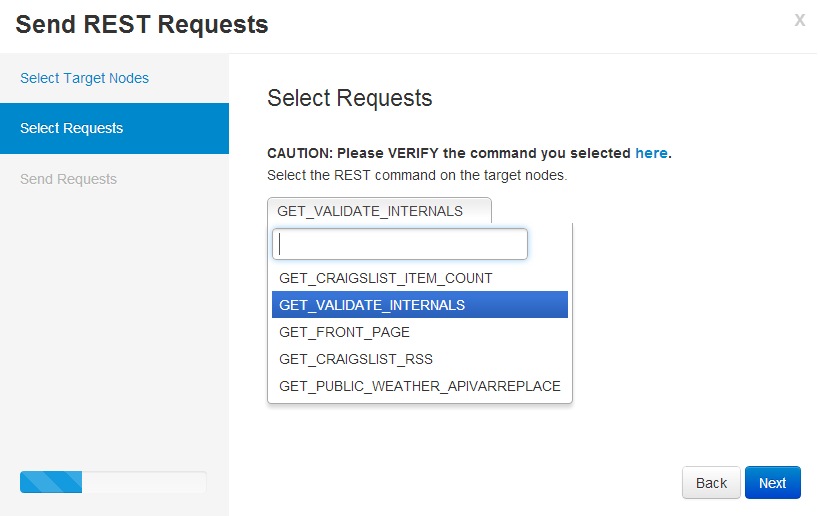Click the 'here' verification link
The image size is (820, 516).
(x=651, y=153)
